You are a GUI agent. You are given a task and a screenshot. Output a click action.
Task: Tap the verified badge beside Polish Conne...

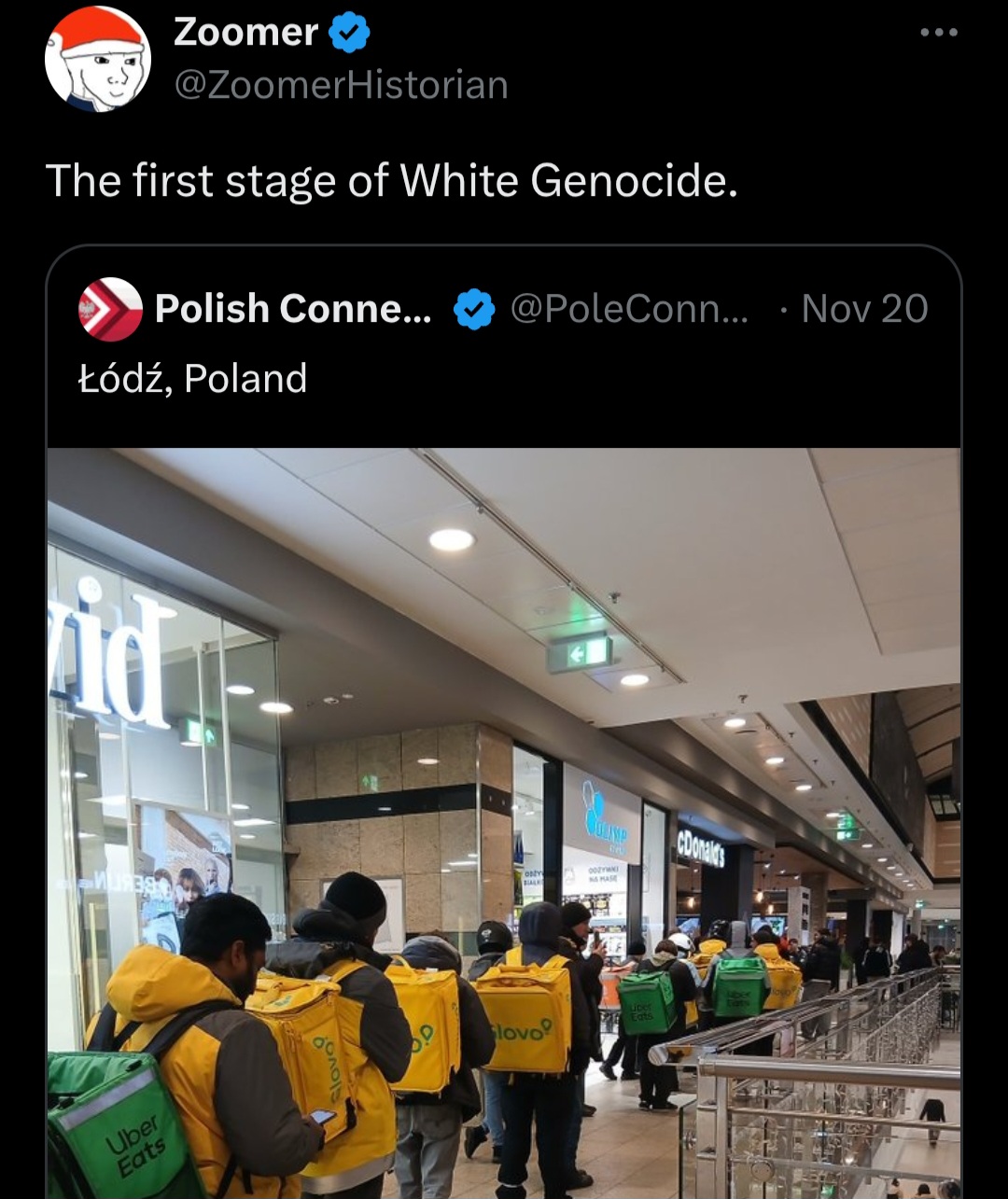pyautogui.click(x=474, y=309)
